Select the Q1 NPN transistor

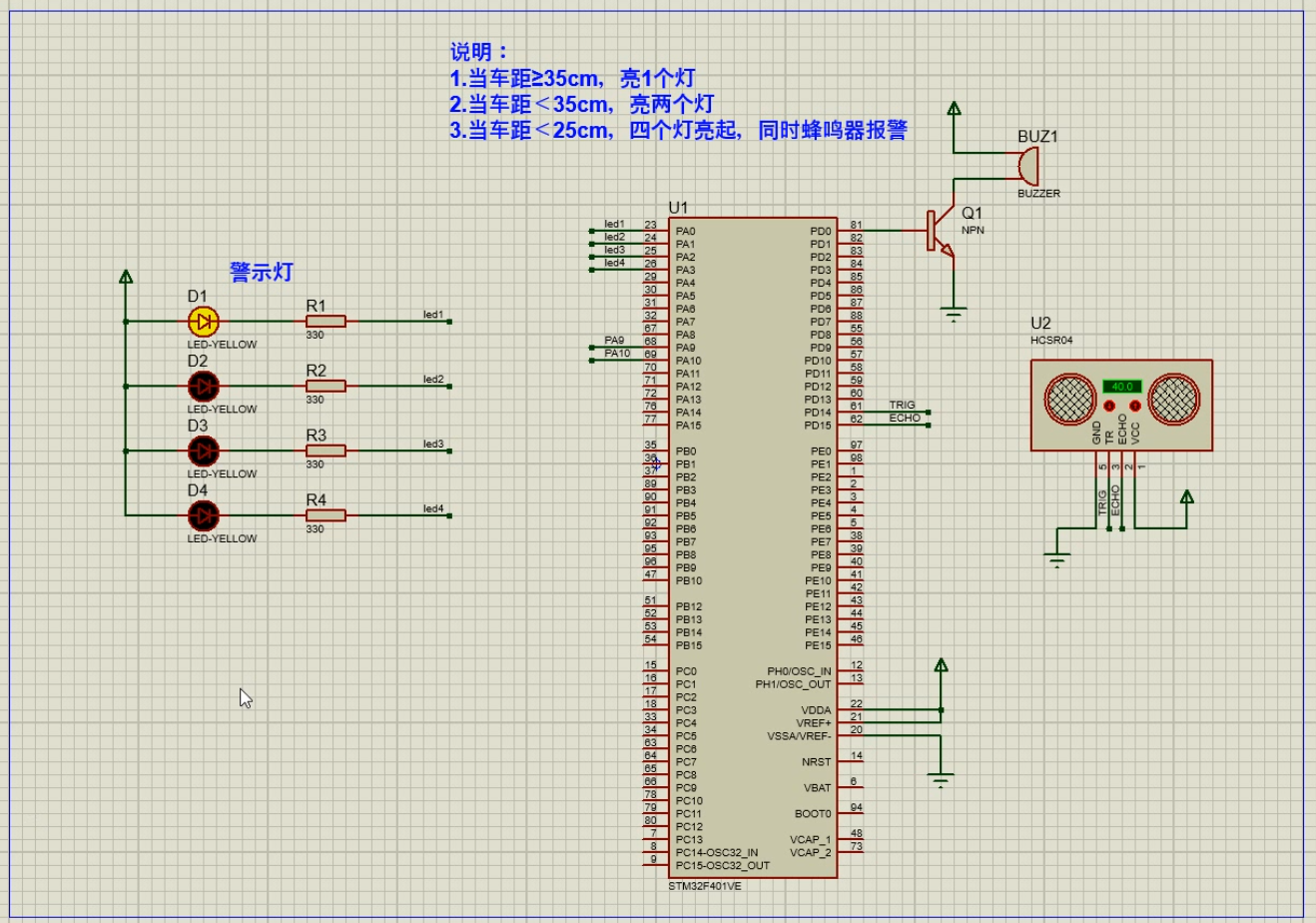tap(941, 231)
